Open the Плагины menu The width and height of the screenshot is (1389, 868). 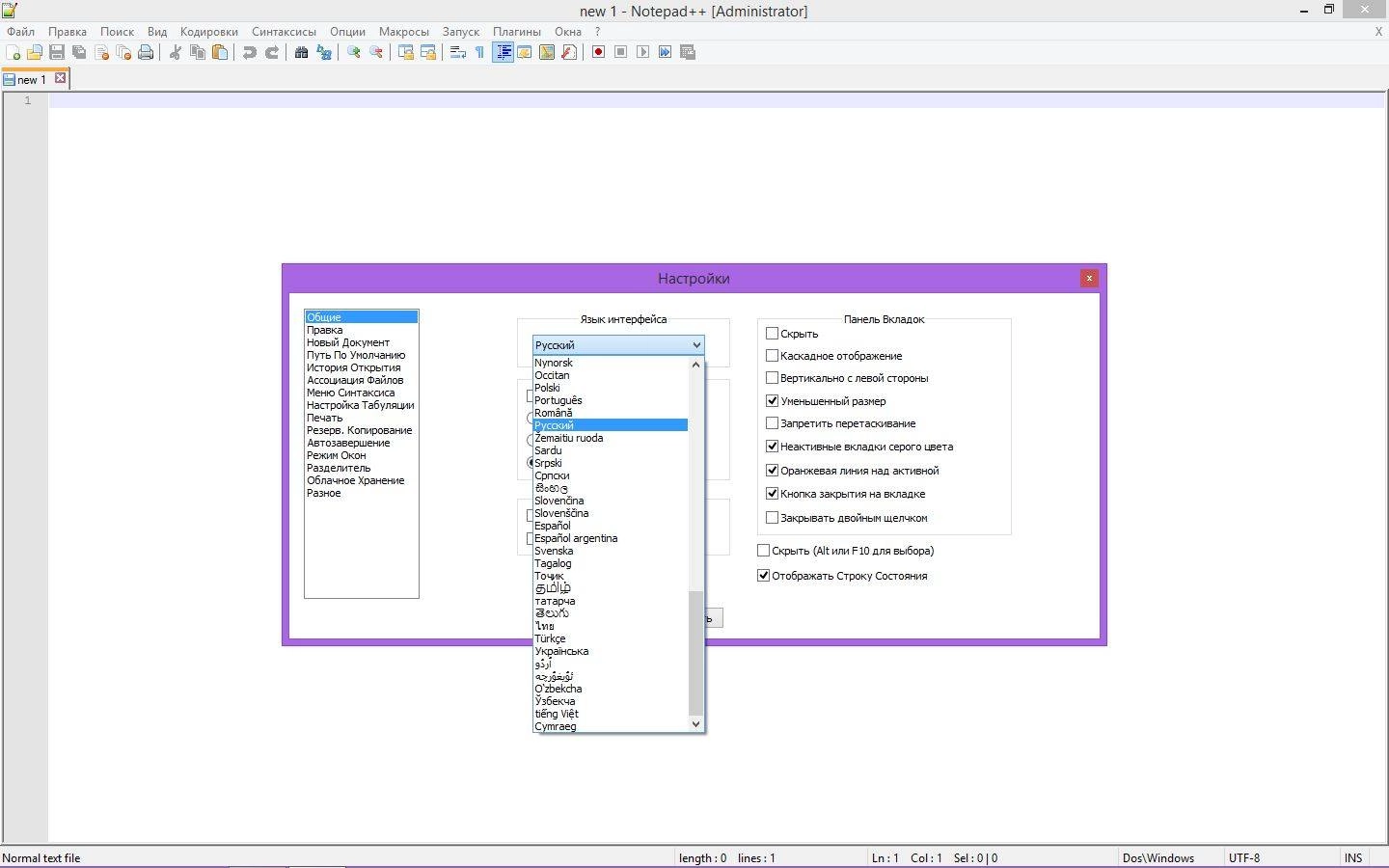(516, 31)
